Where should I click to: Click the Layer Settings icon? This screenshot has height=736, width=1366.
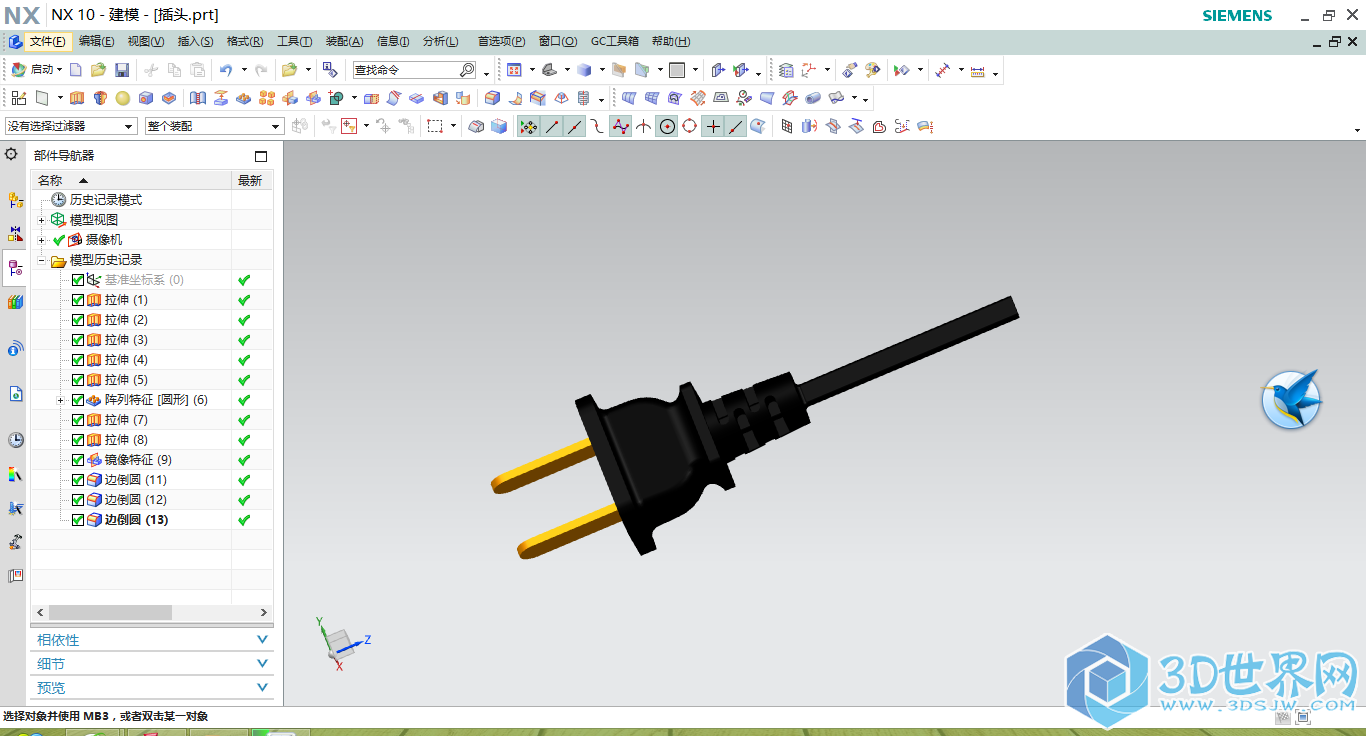click(786, 70)
